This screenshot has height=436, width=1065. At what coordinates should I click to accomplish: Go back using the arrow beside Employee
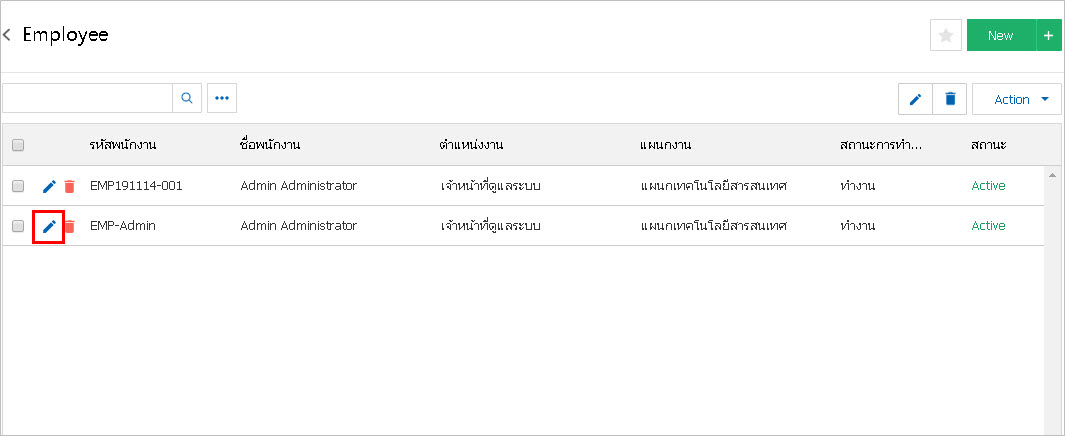pos(7,35)
